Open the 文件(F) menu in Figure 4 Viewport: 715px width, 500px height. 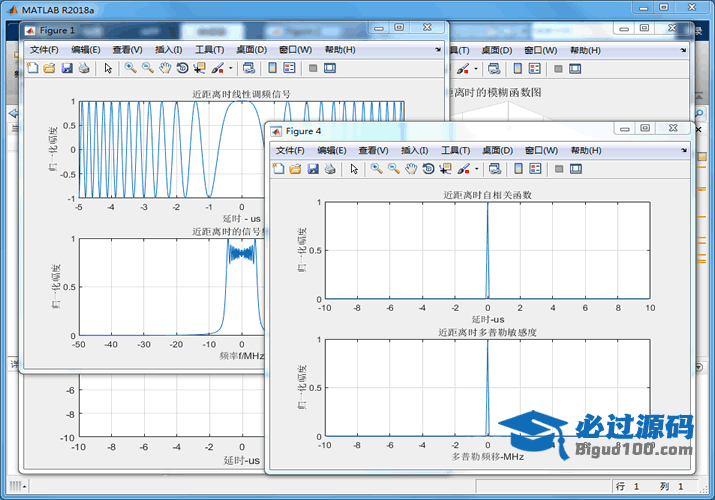(x=290, y=150)
